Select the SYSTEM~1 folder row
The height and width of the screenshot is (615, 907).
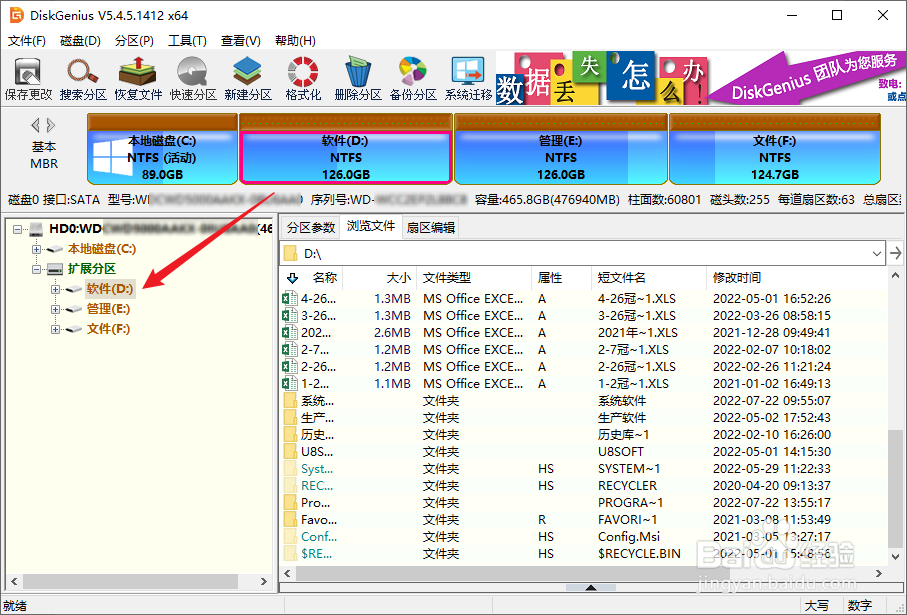584,469
